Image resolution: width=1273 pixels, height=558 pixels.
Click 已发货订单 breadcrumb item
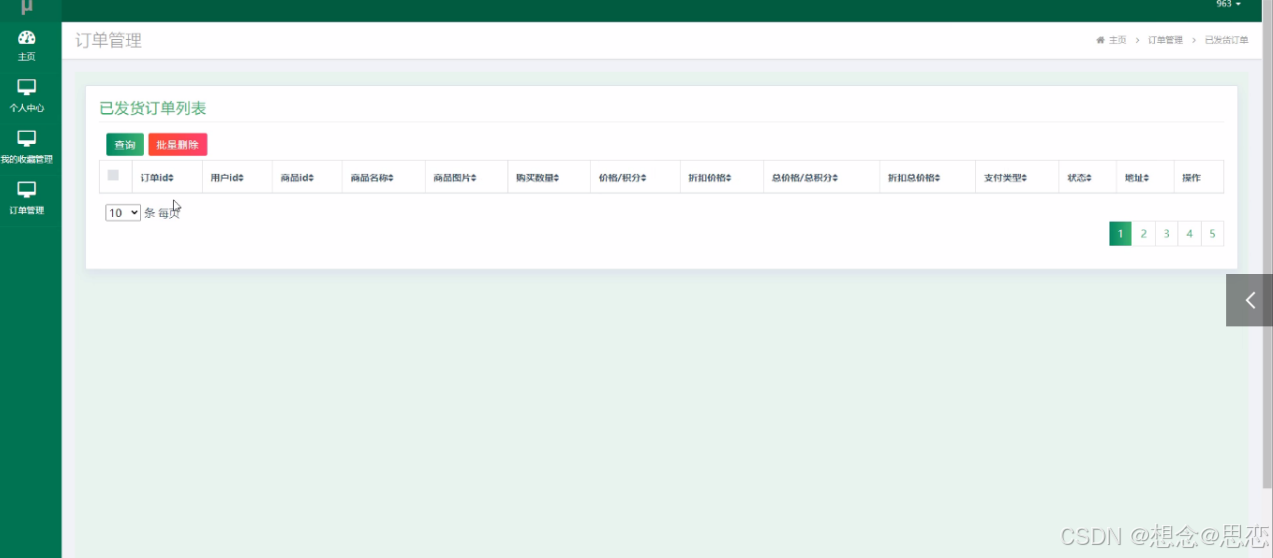pyautogui.click(x=1226, y=40)
